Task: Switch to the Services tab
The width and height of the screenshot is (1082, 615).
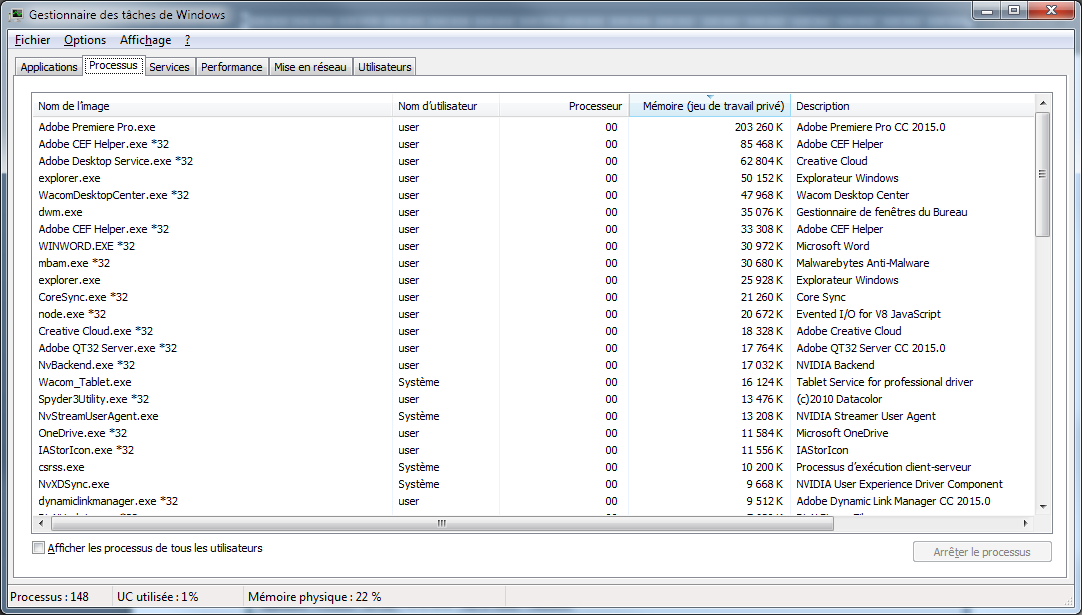Action: (169, 67)
